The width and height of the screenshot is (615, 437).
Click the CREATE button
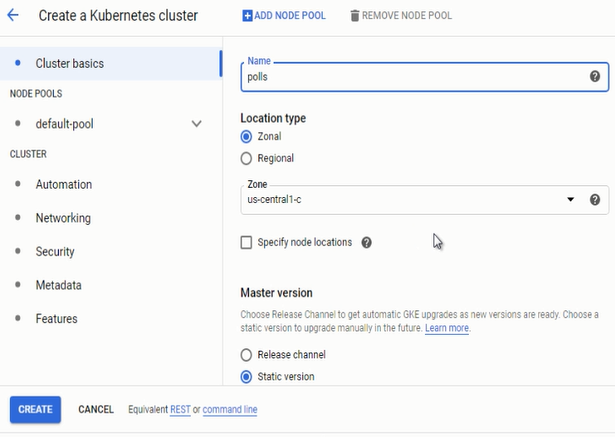(x=35, y=410)
